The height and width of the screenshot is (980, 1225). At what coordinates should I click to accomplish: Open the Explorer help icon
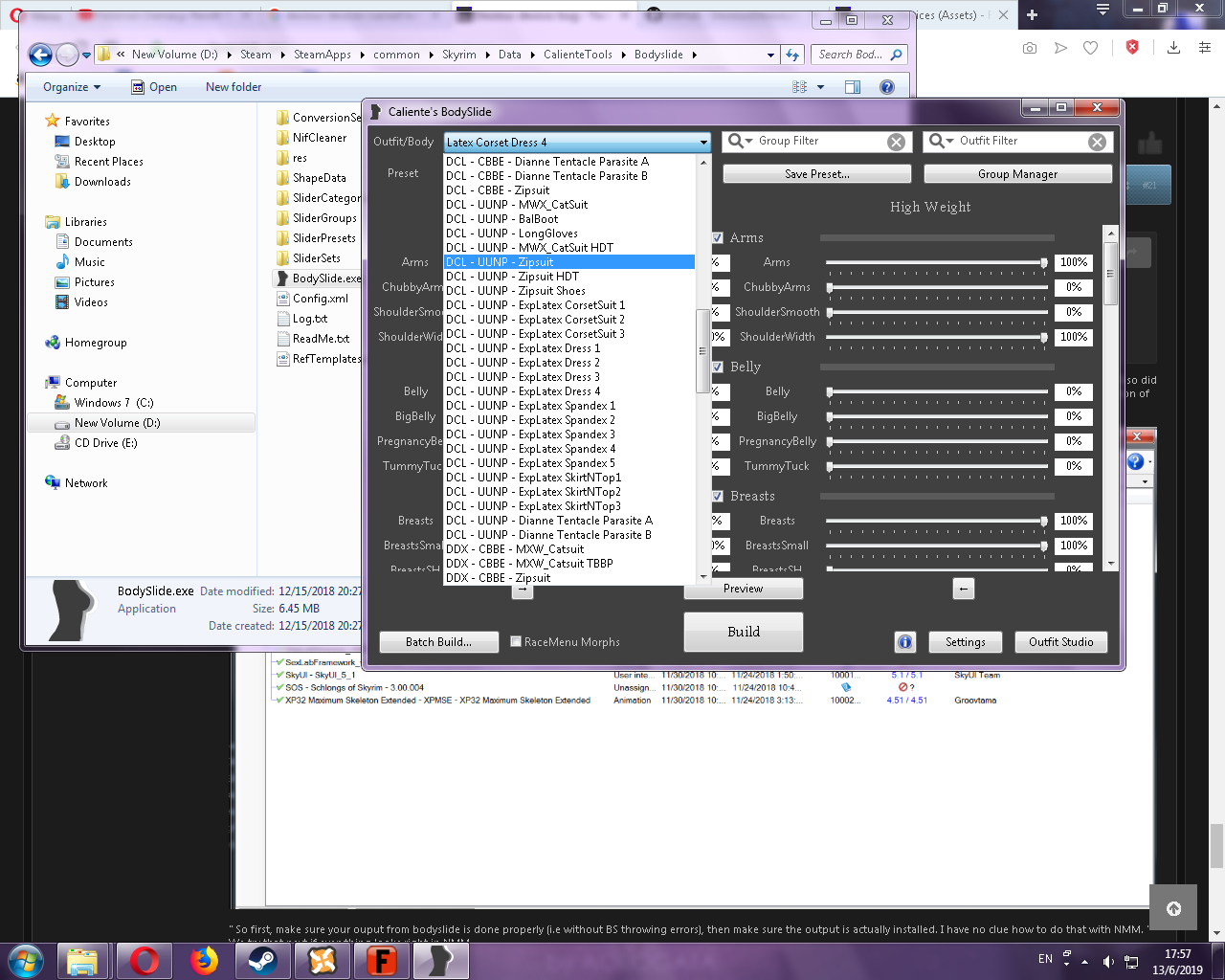click(x=887, y=87)
